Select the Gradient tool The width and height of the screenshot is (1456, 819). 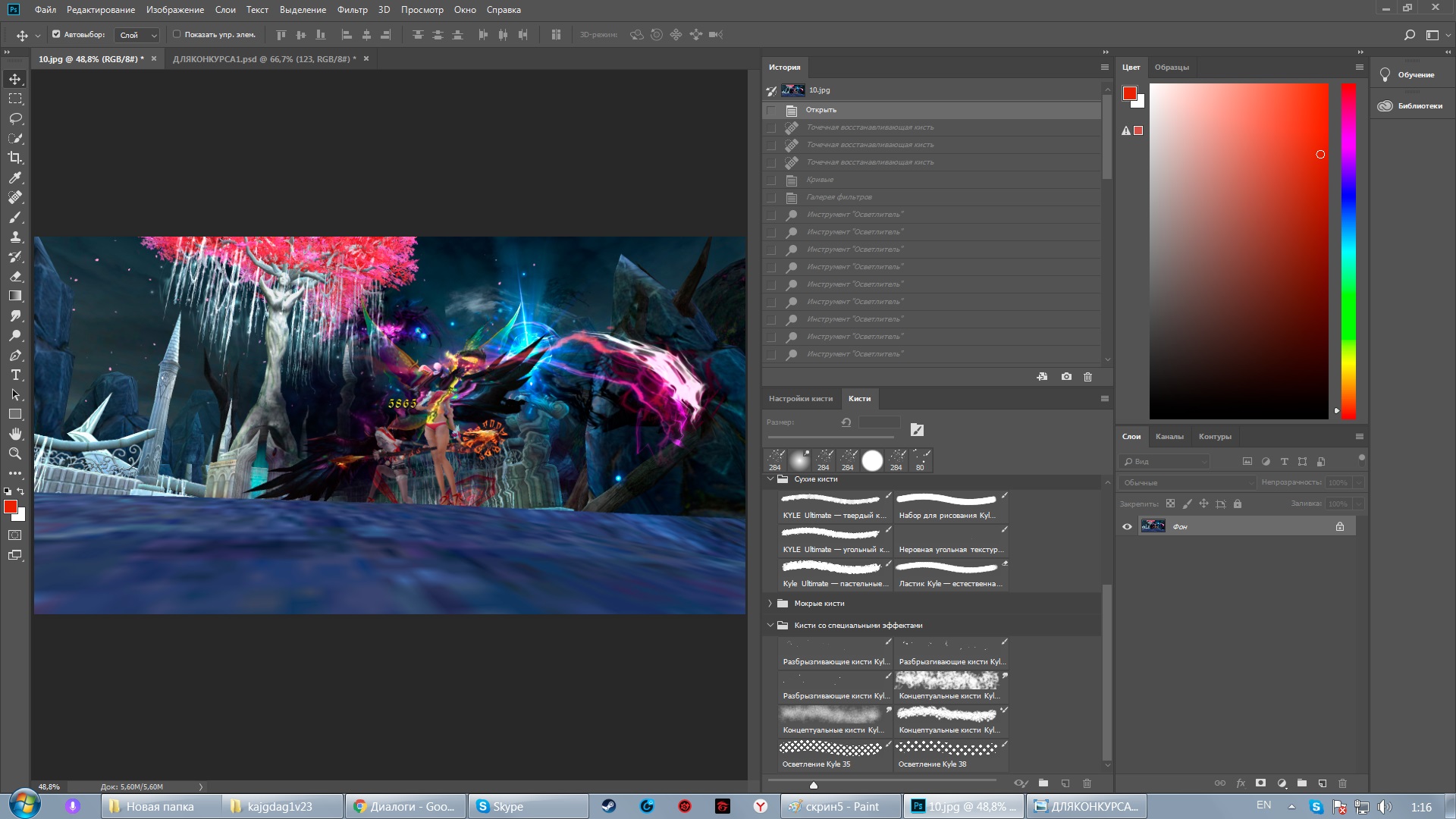(15, 296)
